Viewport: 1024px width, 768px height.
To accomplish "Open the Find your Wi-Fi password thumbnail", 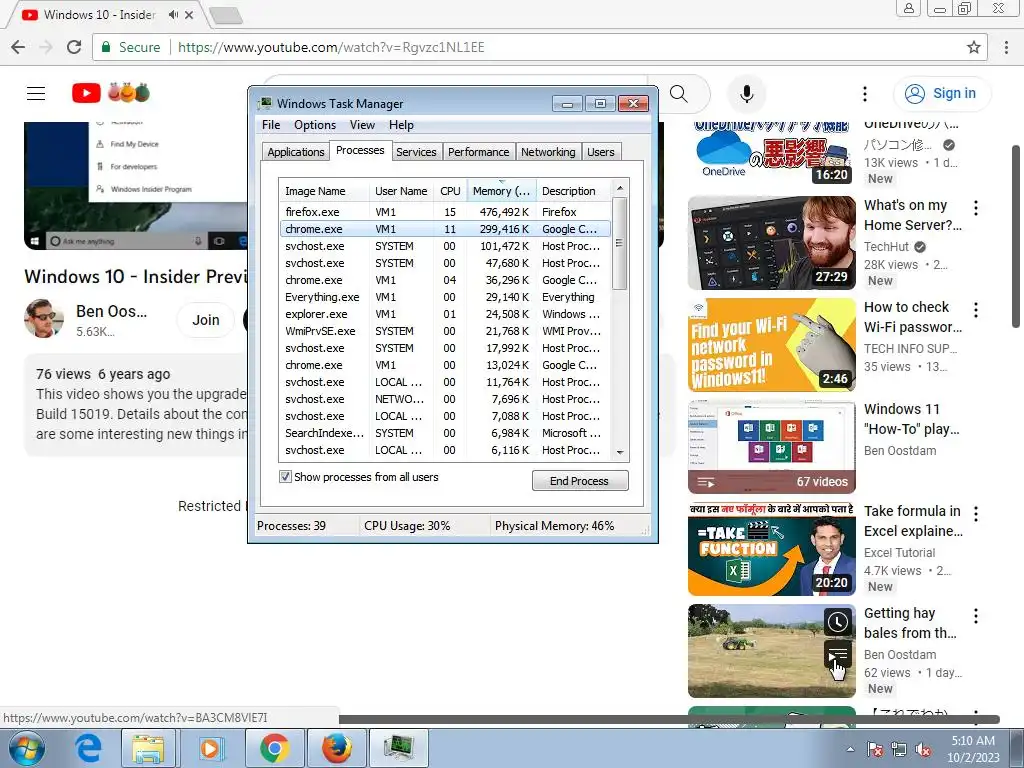I will (x=771, y=345).
